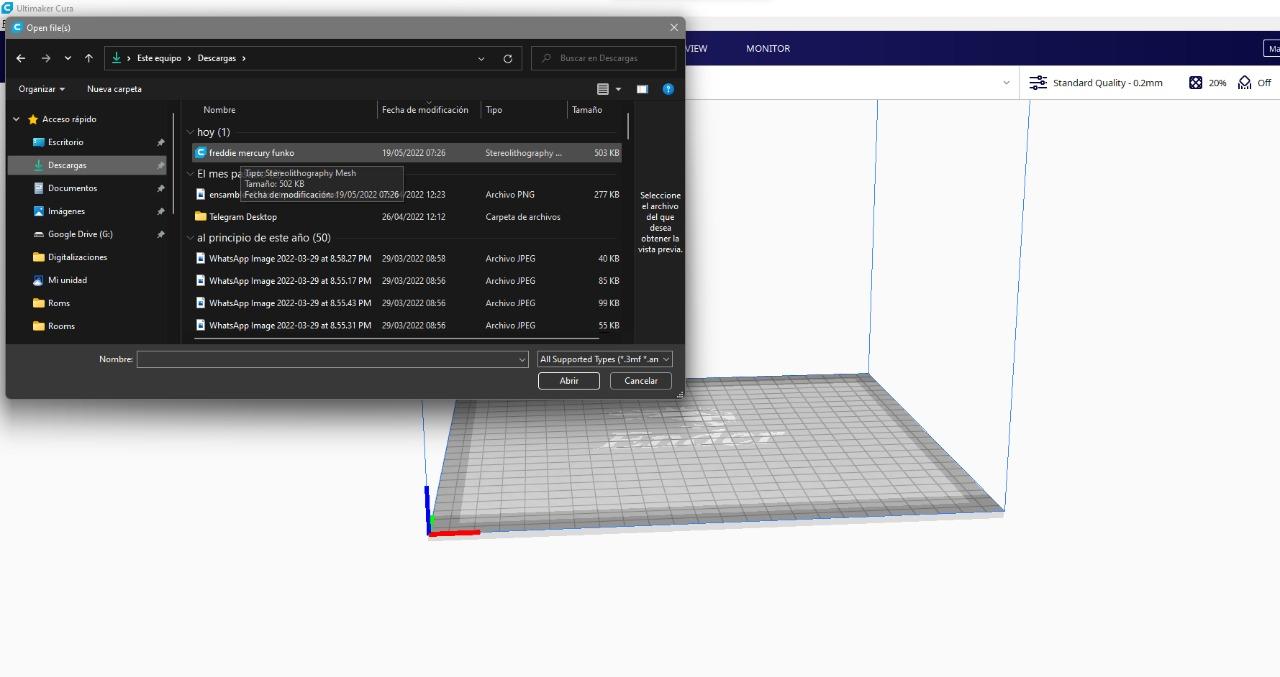Select the 'freddie mercury funko' file

(x=406, y=153)
